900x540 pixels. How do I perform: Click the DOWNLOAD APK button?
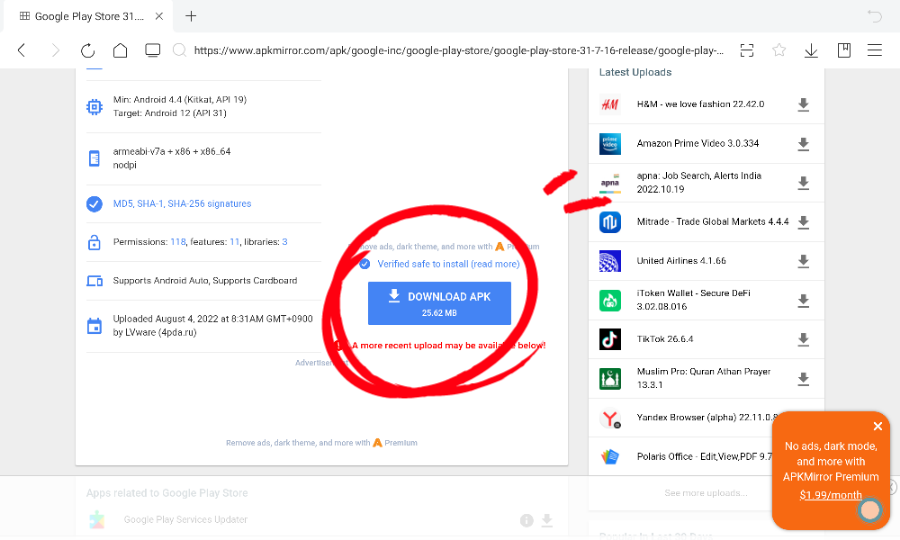point(439,303)
